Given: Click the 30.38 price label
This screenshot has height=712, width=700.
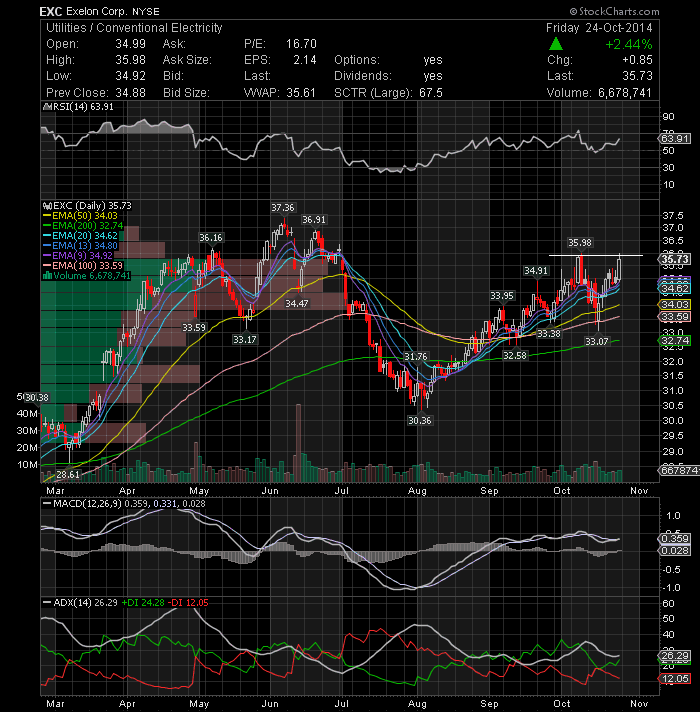Looking at the screenshot, I should 36,398.
